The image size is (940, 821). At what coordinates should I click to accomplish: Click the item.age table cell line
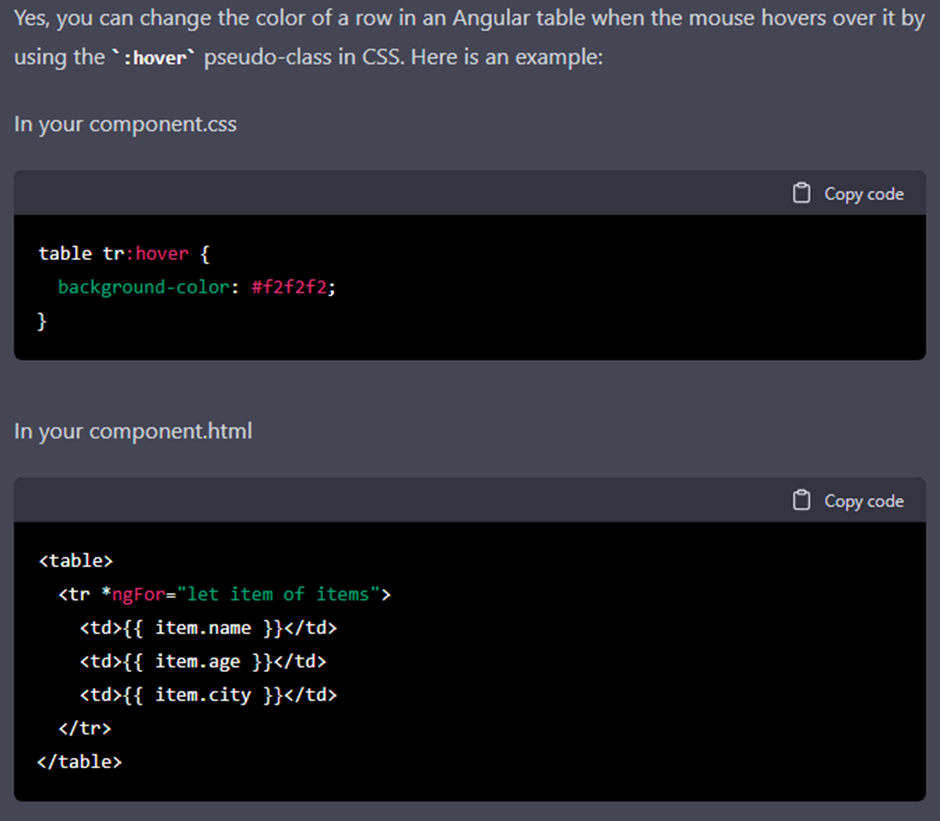(203, 661)
